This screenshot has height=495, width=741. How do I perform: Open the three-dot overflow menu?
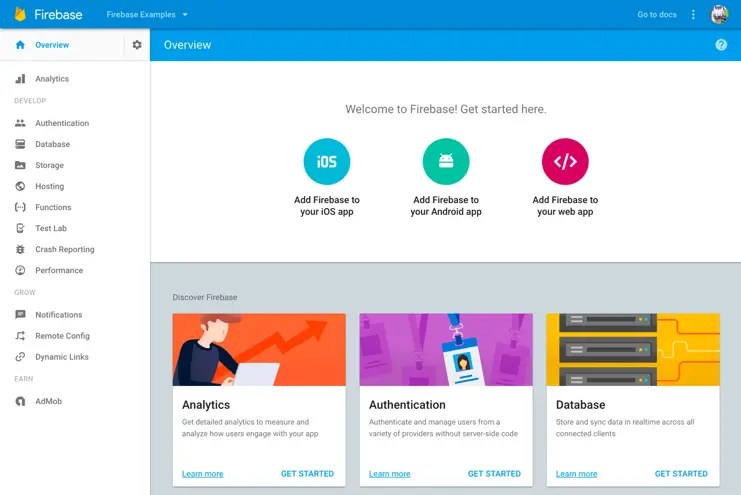693,15
